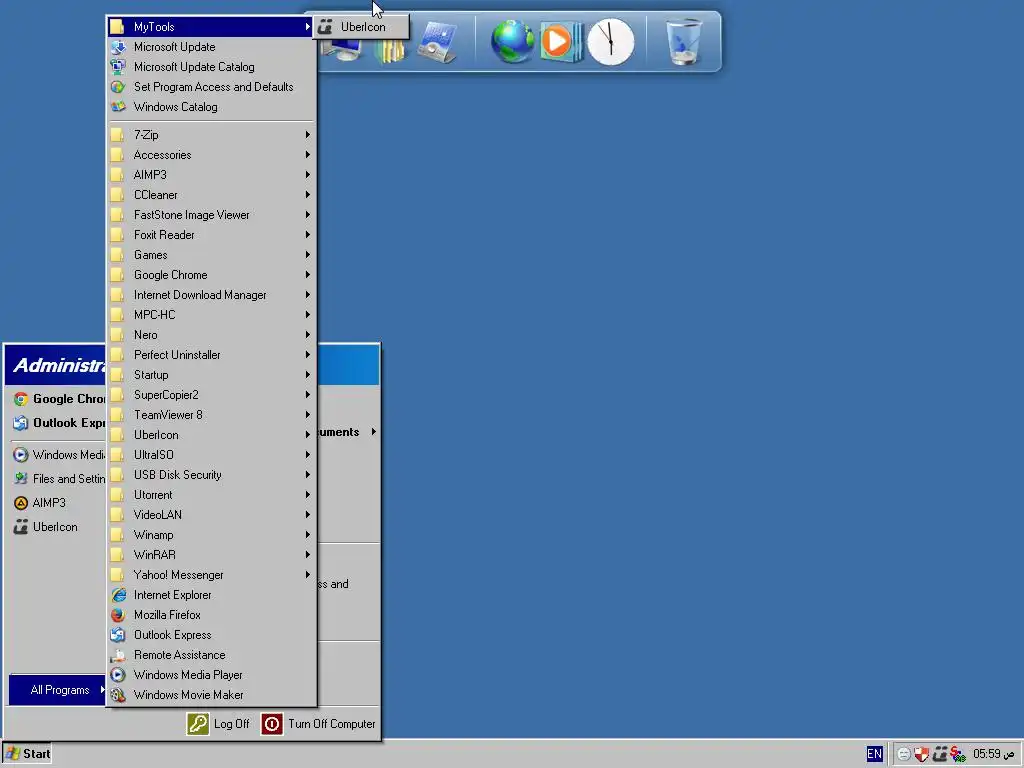The width and height of the screenshot is (1024, 768).
Task: Open AIMP3 from the Start menu recent list
Action: click(x=57, y=503)
